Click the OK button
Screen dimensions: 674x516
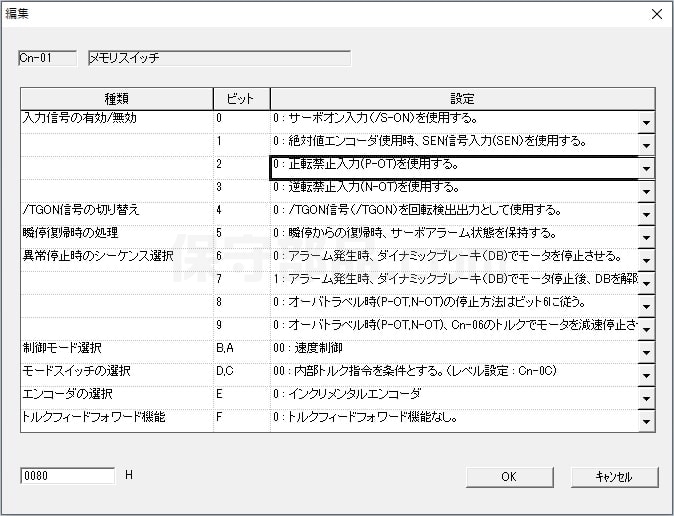click(x=508, y=477)
